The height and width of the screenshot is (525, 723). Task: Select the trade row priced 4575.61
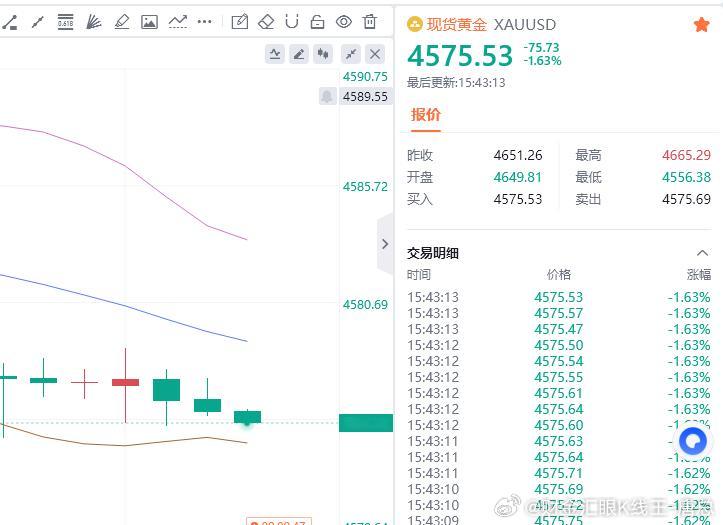click(x=559, y=393)
